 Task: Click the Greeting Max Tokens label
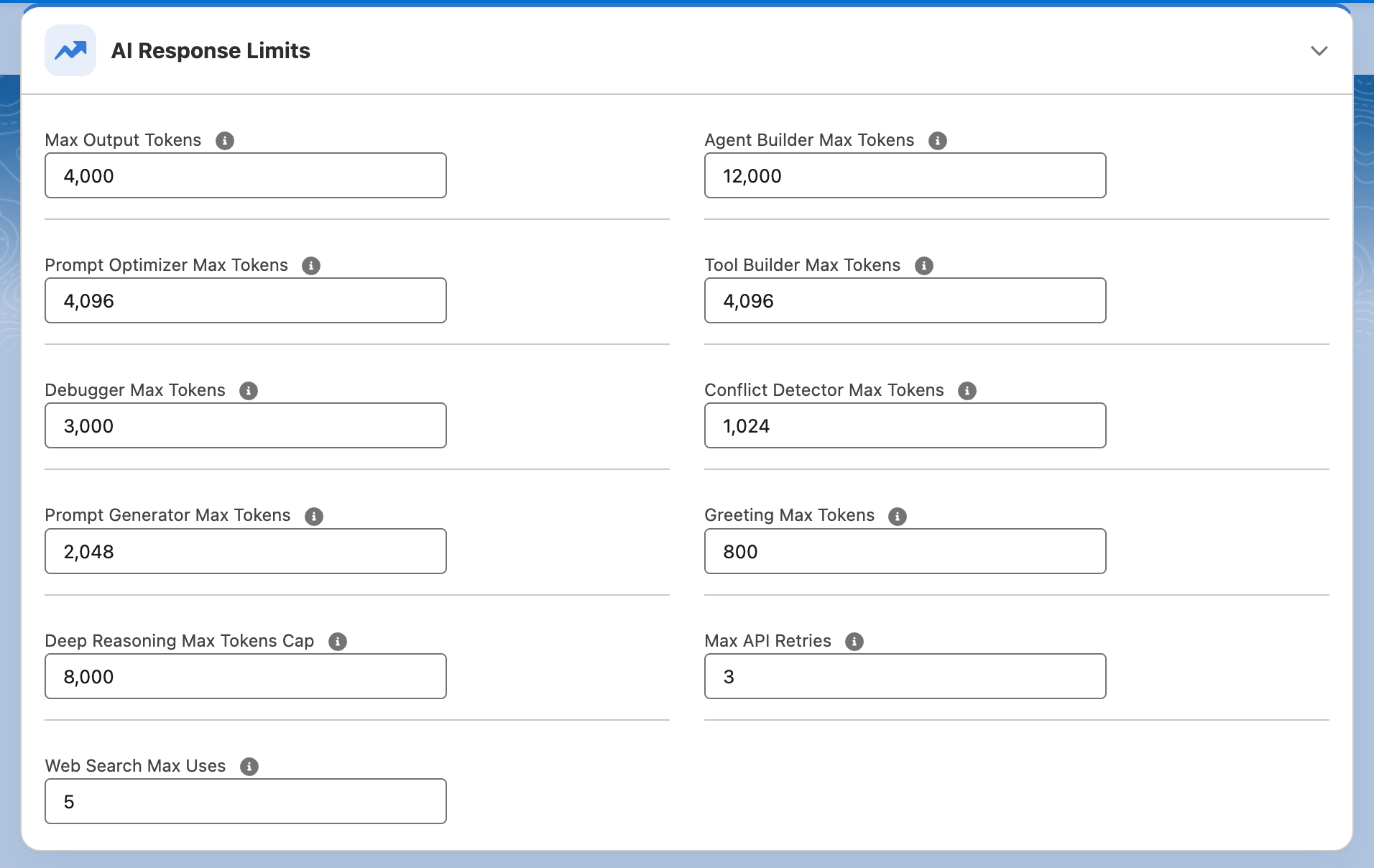[789, 515]
